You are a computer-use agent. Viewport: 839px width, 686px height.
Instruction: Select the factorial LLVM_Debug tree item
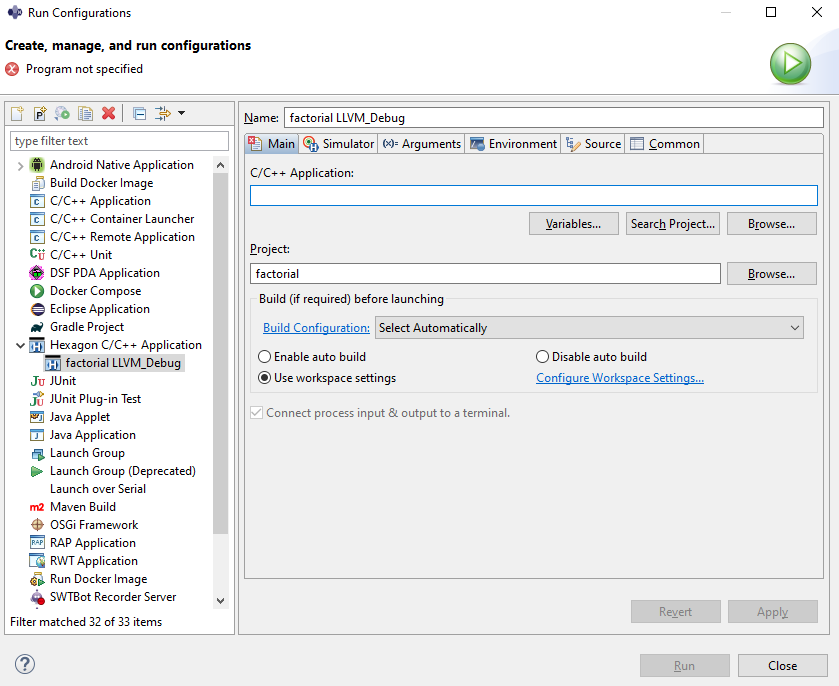click(x=115, y=363)
